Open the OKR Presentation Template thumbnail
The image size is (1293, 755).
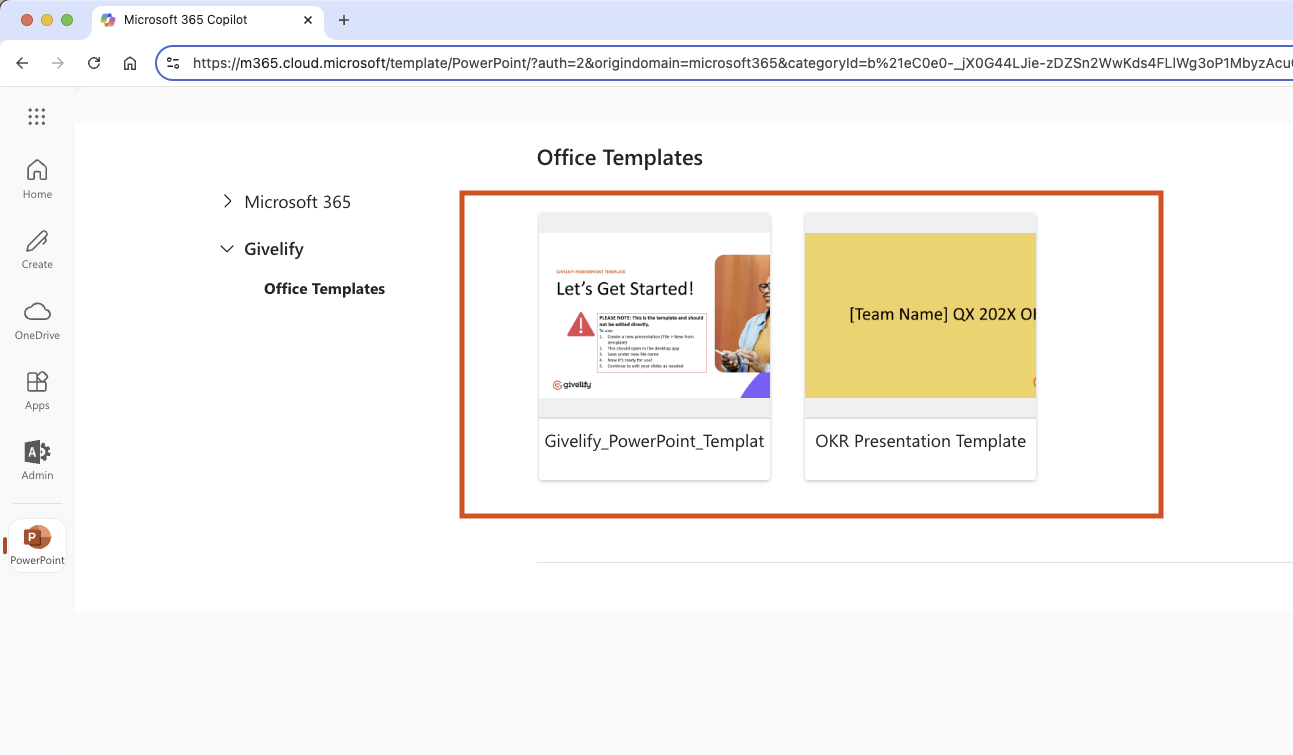(x=920, y=315)
